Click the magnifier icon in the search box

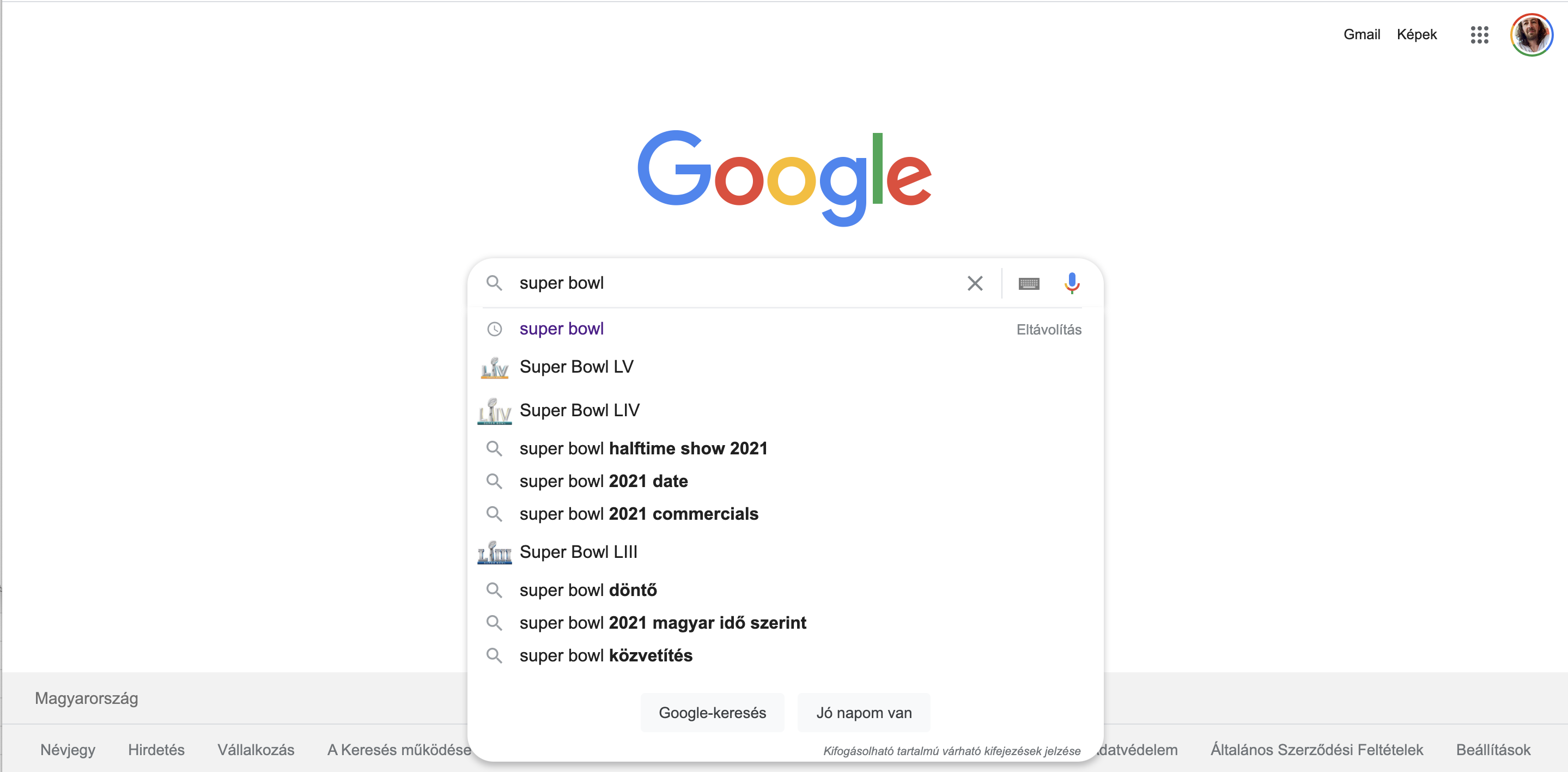click(x=494, y=283)
